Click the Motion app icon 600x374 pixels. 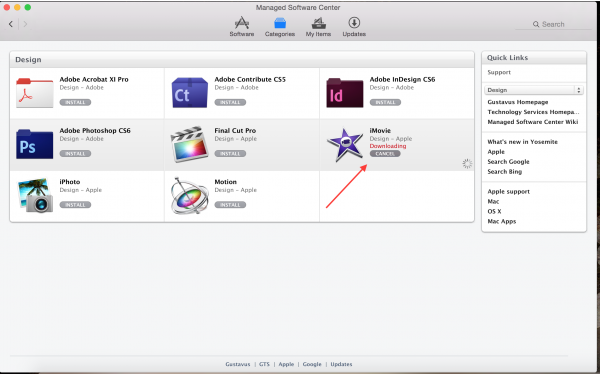tap(189, 195)
